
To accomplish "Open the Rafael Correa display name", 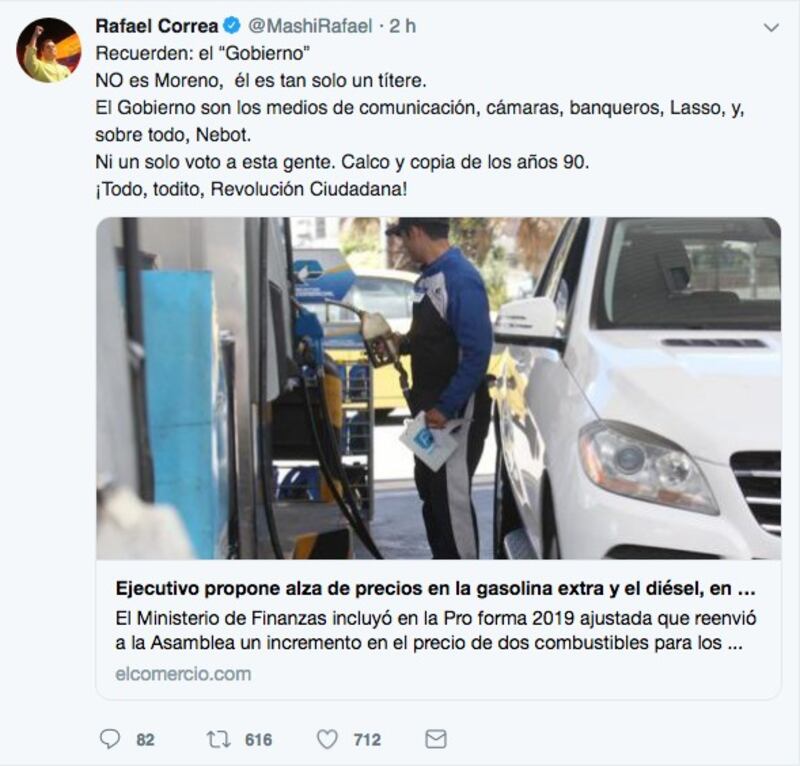I will point(157,26).
